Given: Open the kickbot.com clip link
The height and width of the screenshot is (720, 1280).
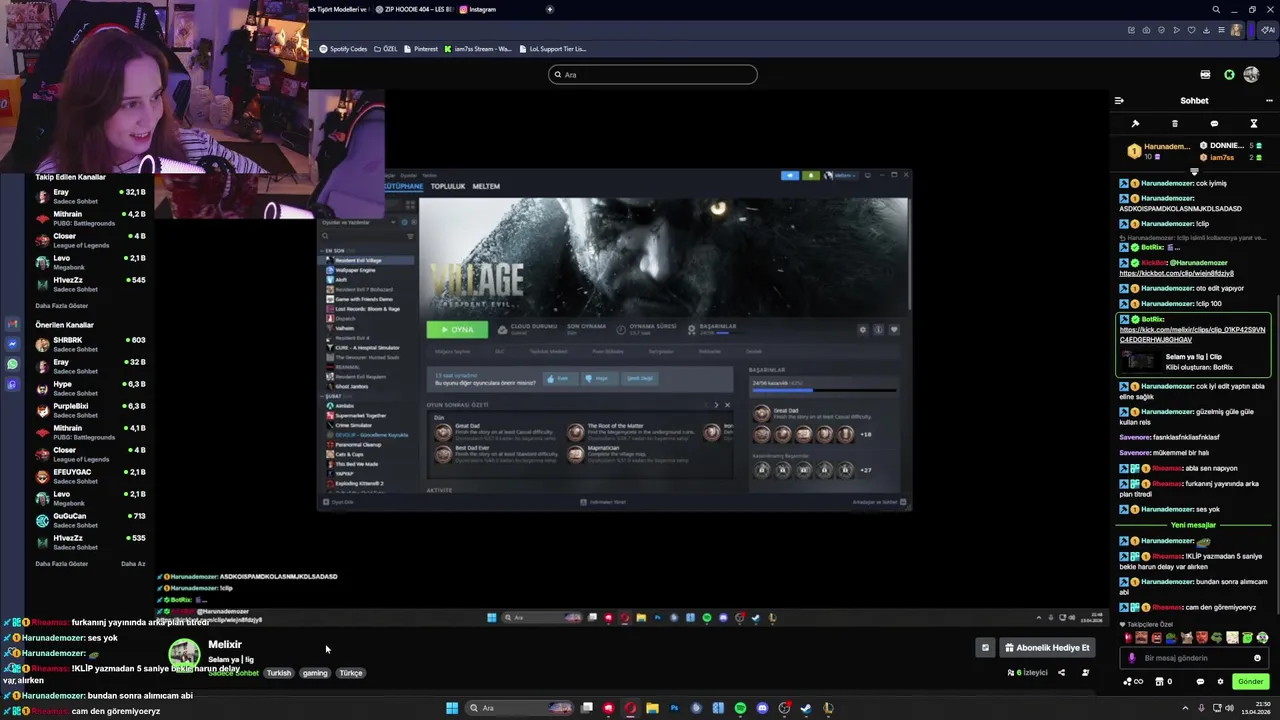Looking at the screenshot, I should (1176, 273).
